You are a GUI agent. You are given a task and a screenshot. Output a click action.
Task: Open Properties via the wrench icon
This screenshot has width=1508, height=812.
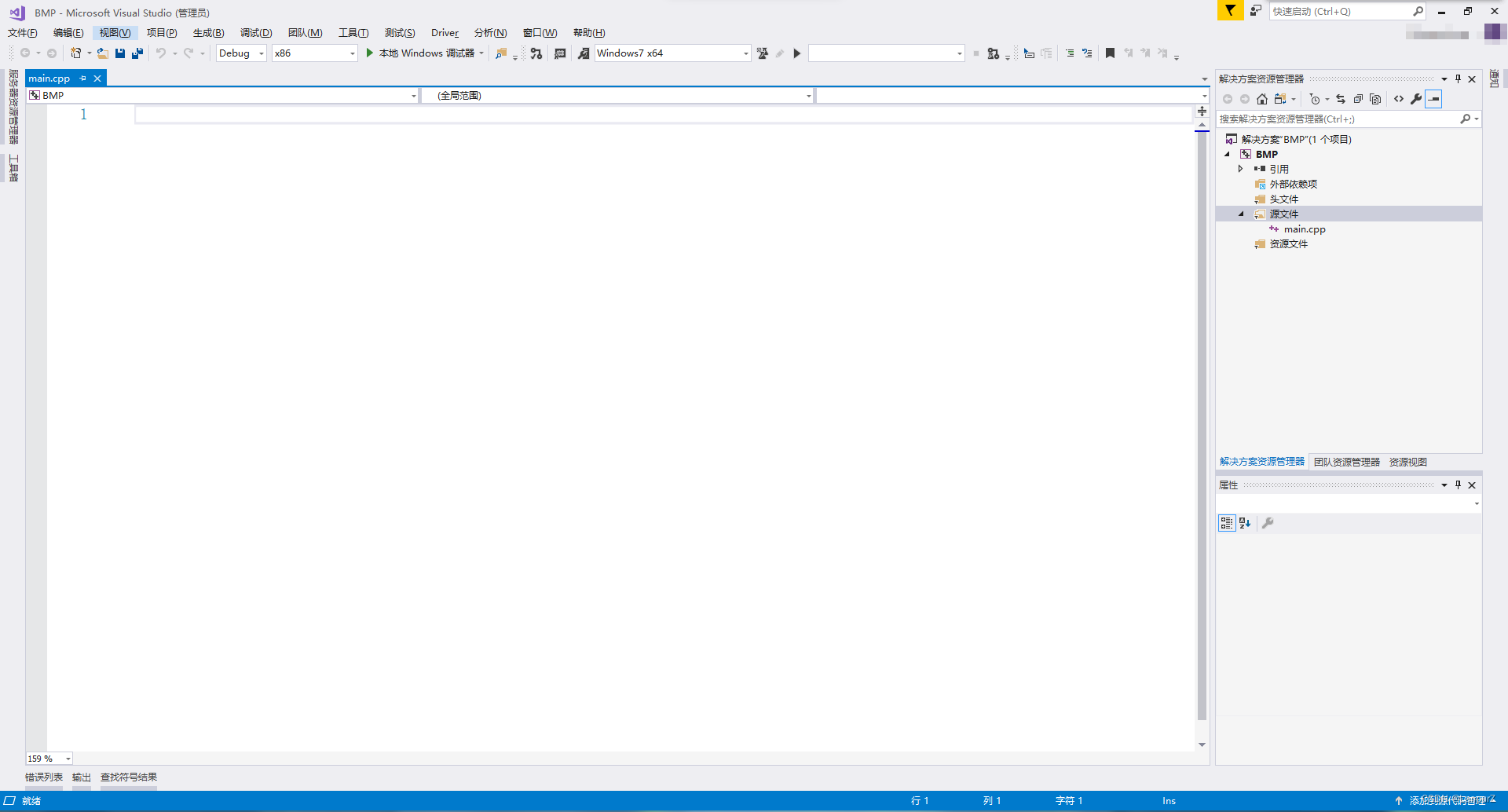tap(1416, 99)
